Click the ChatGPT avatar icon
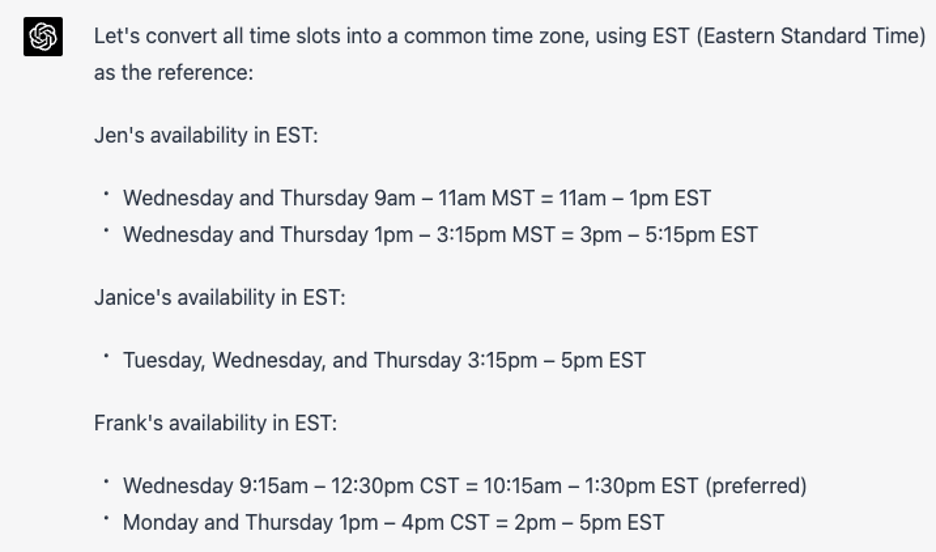Screen dimensions: 936x552 43,36
